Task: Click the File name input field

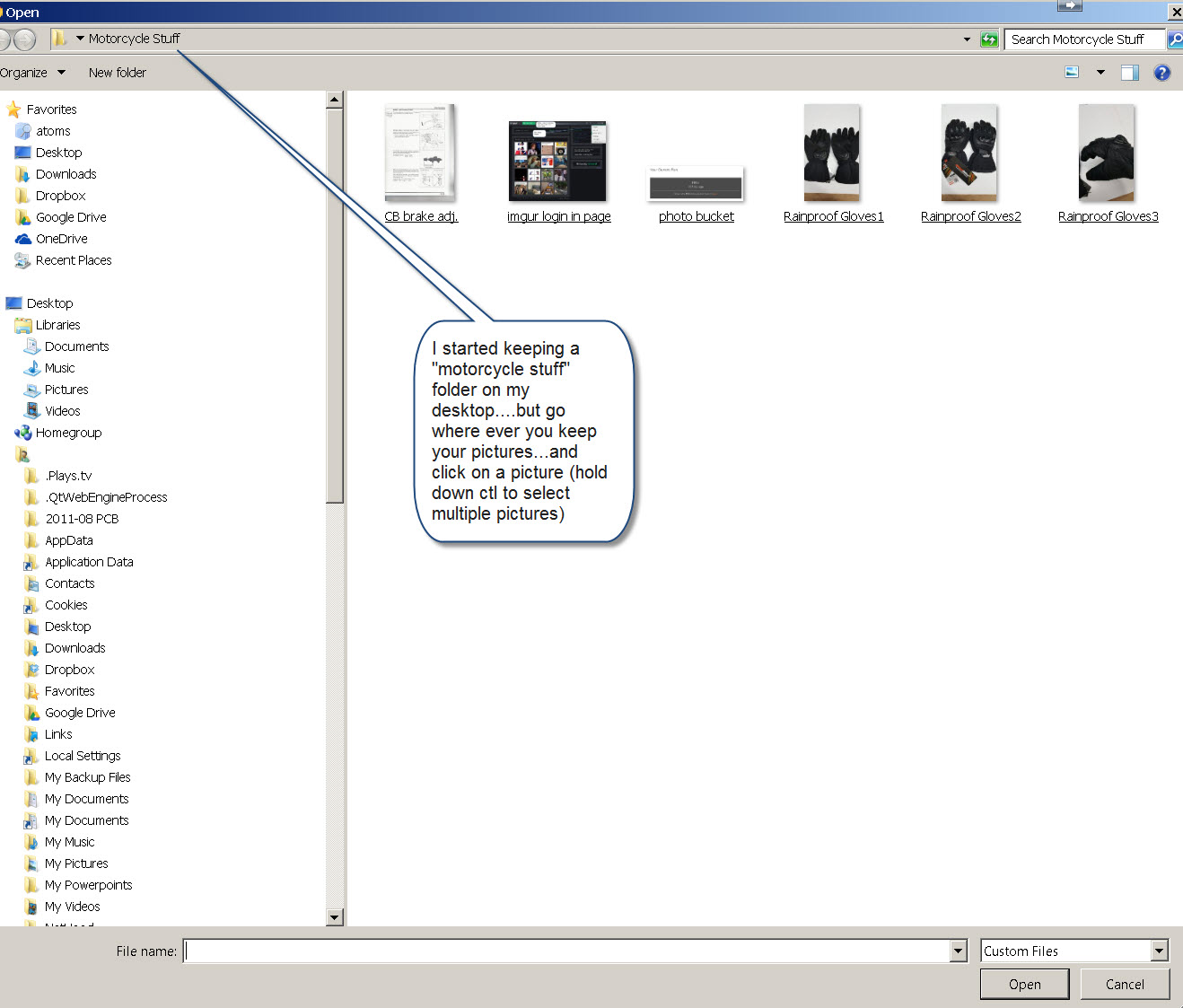Action: pyautogui.click(x=567, y=951)
